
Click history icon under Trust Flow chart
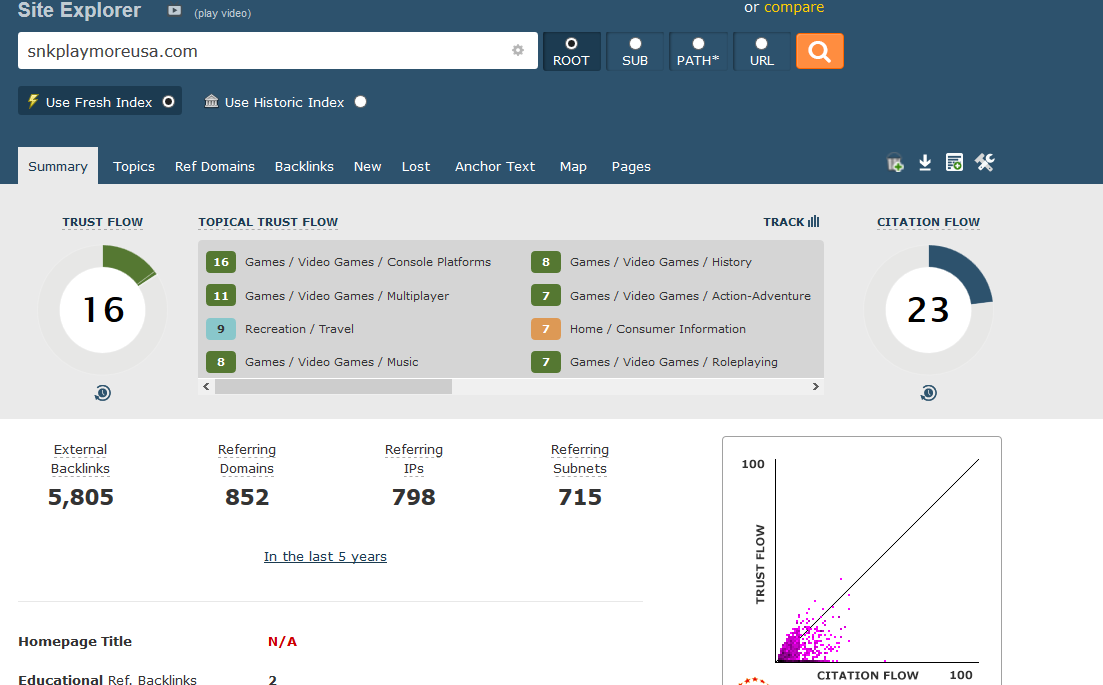coord(102,393)
